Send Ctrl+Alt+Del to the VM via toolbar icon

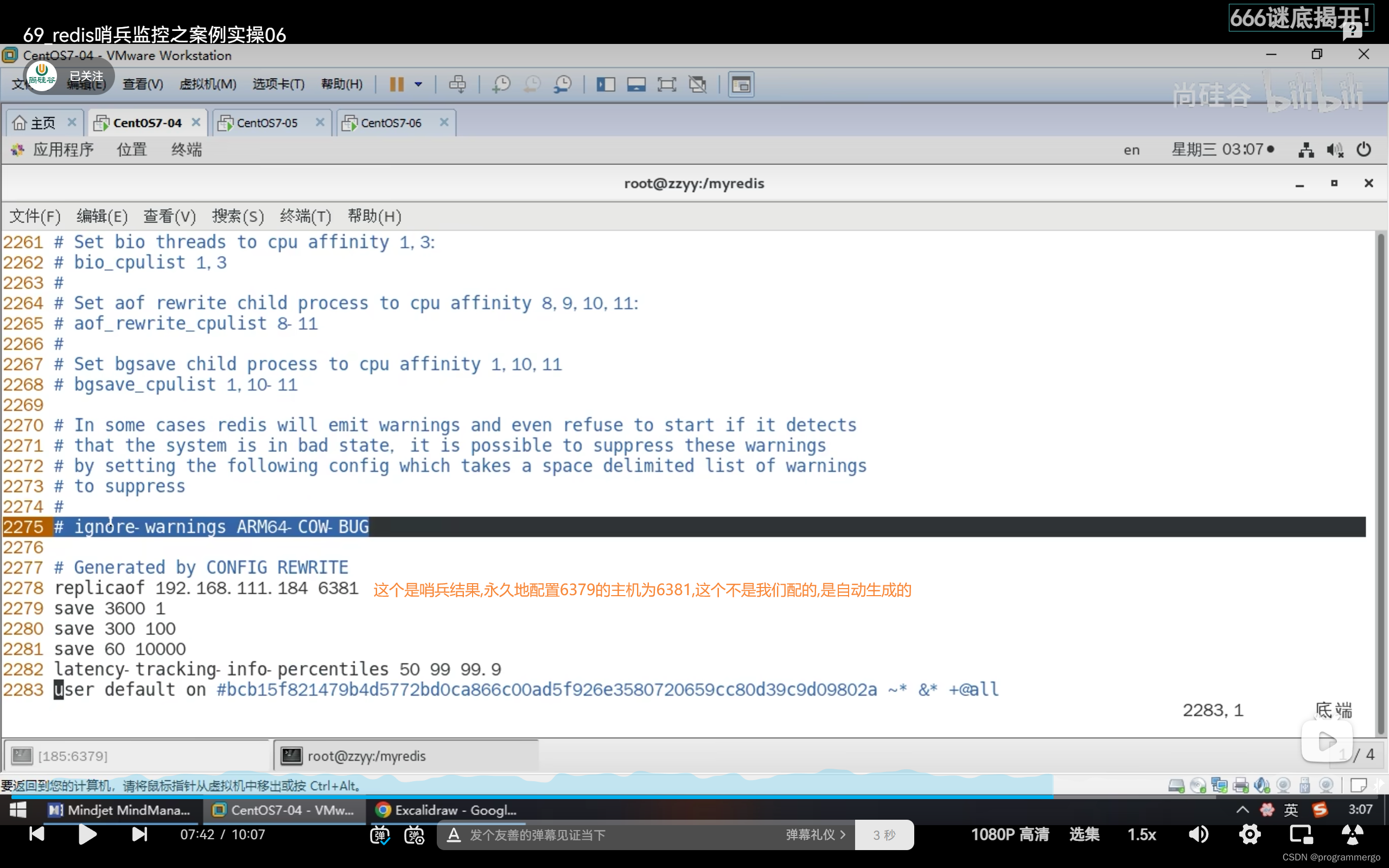(457, 85)
